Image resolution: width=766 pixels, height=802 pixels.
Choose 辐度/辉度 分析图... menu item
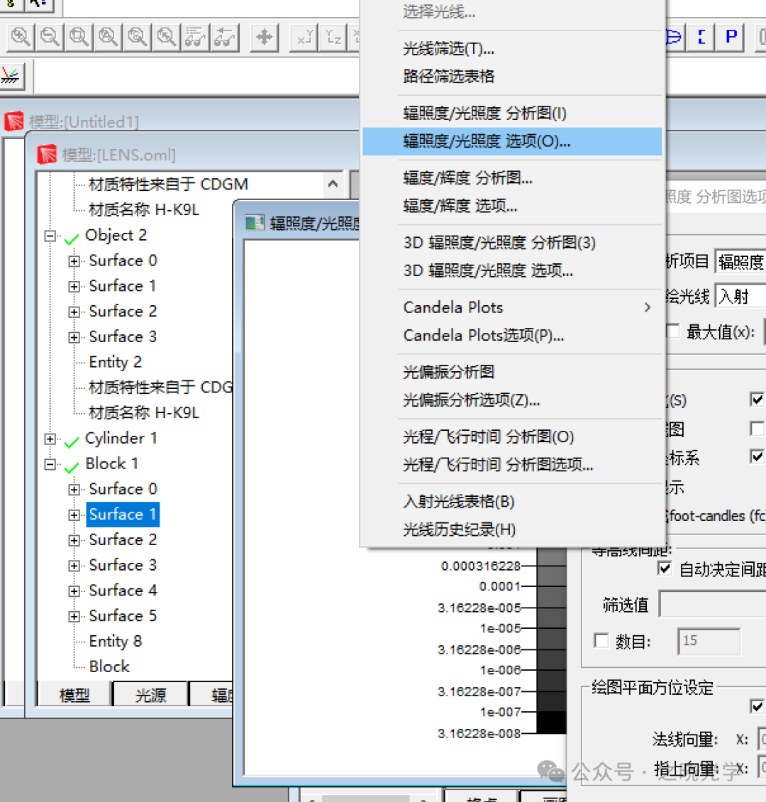(512, 178)
